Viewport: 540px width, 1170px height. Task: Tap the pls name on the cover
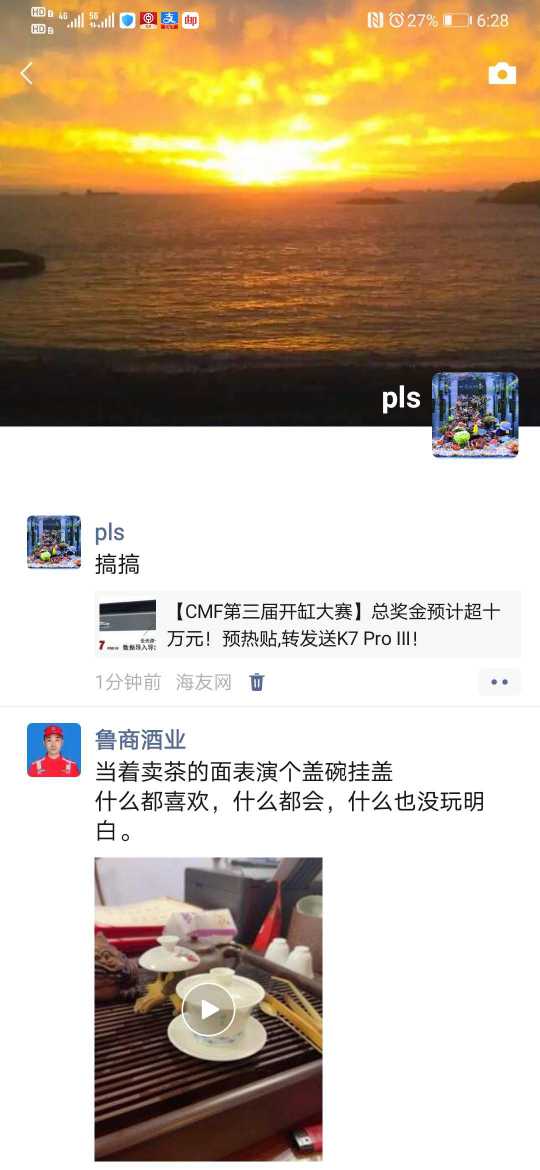tap(401, 398)
